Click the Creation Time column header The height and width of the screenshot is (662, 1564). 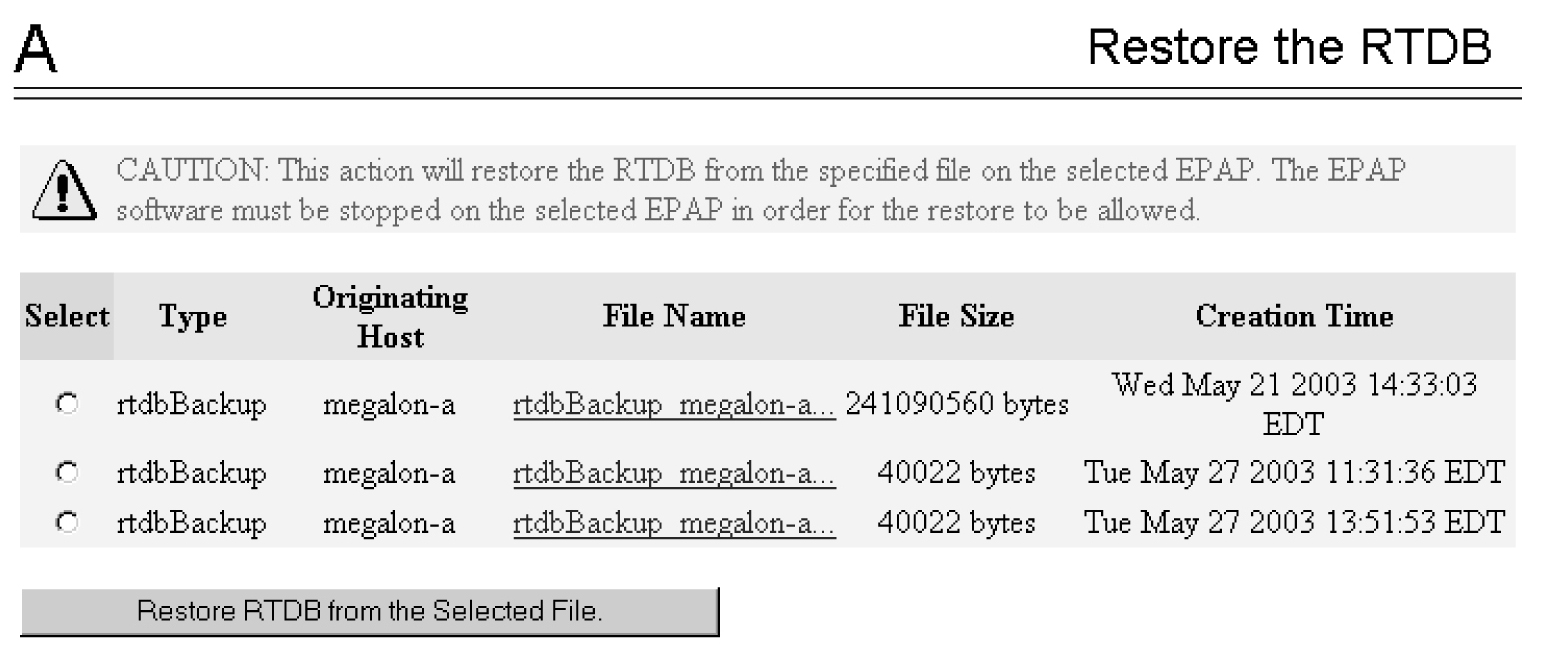pyautogui.click(x=1294, y=317)
